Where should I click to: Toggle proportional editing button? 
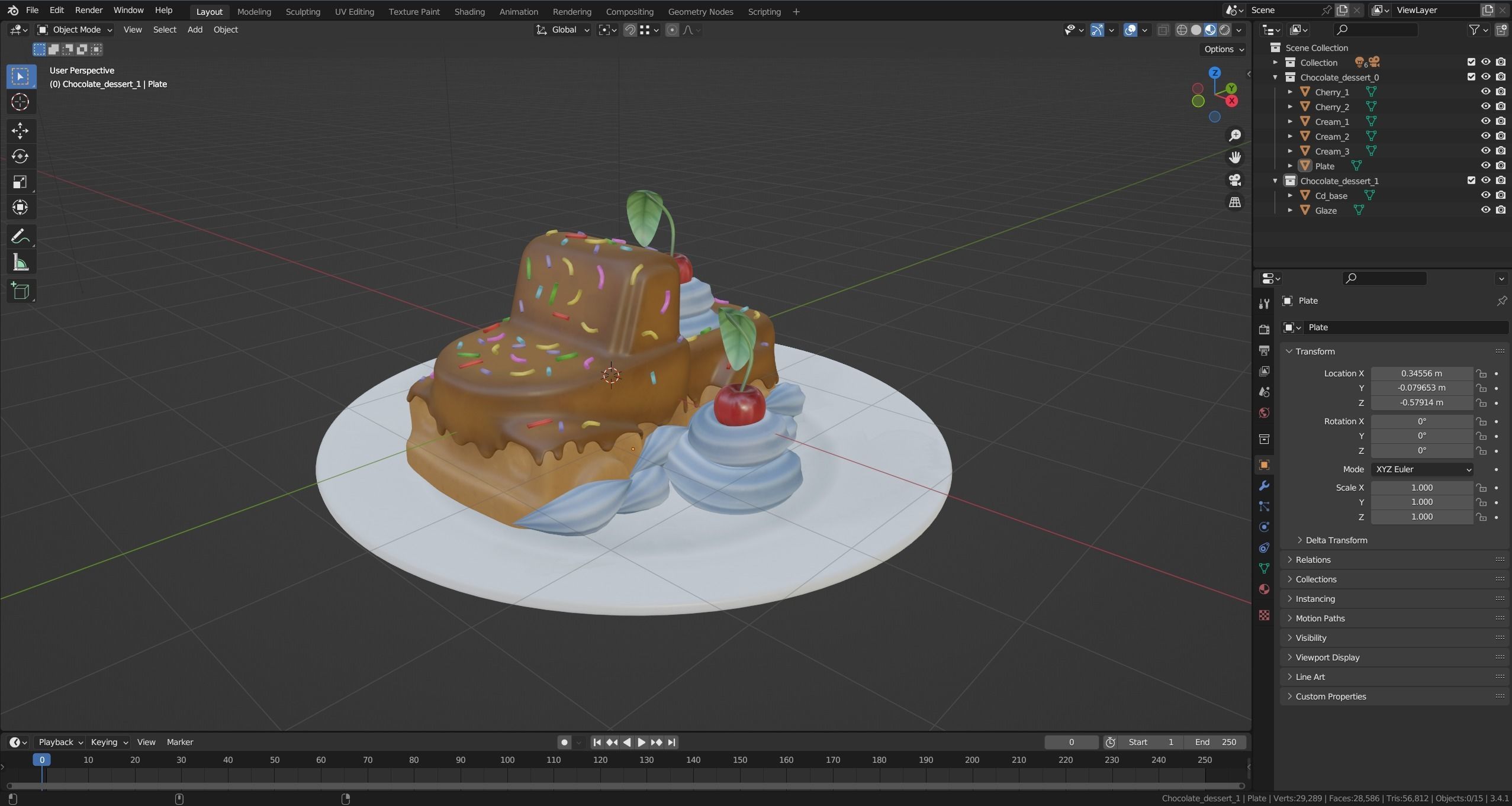[x=672, y=30]
